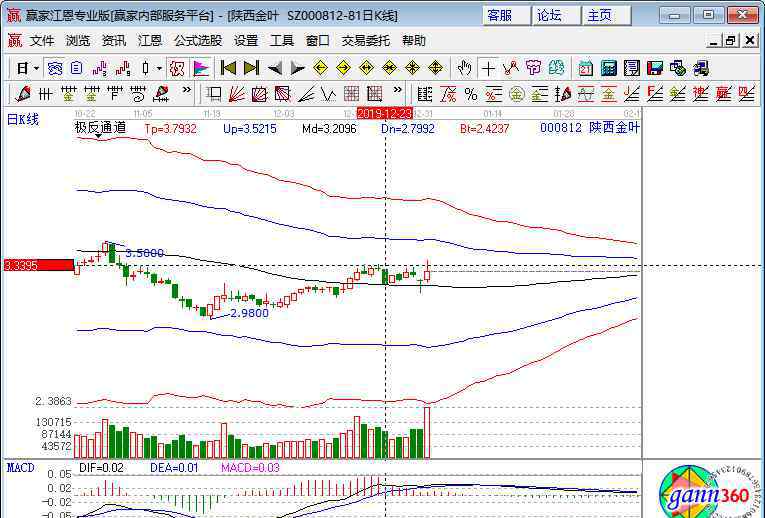Image resolution: width=765 pixels, height=518 pixels.
Task: Jump to first bar with skip-back arrow
Action: (x=228, y=68)
